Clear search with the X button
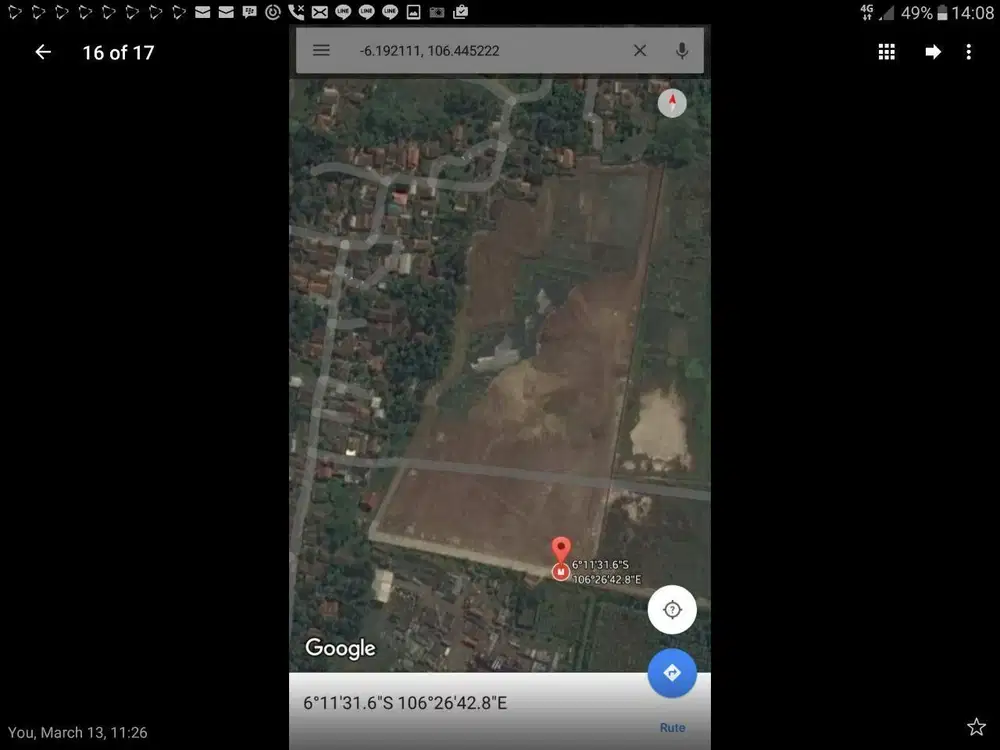The width and height of the screenshot is (1000, 750). (x=640, y=50)
